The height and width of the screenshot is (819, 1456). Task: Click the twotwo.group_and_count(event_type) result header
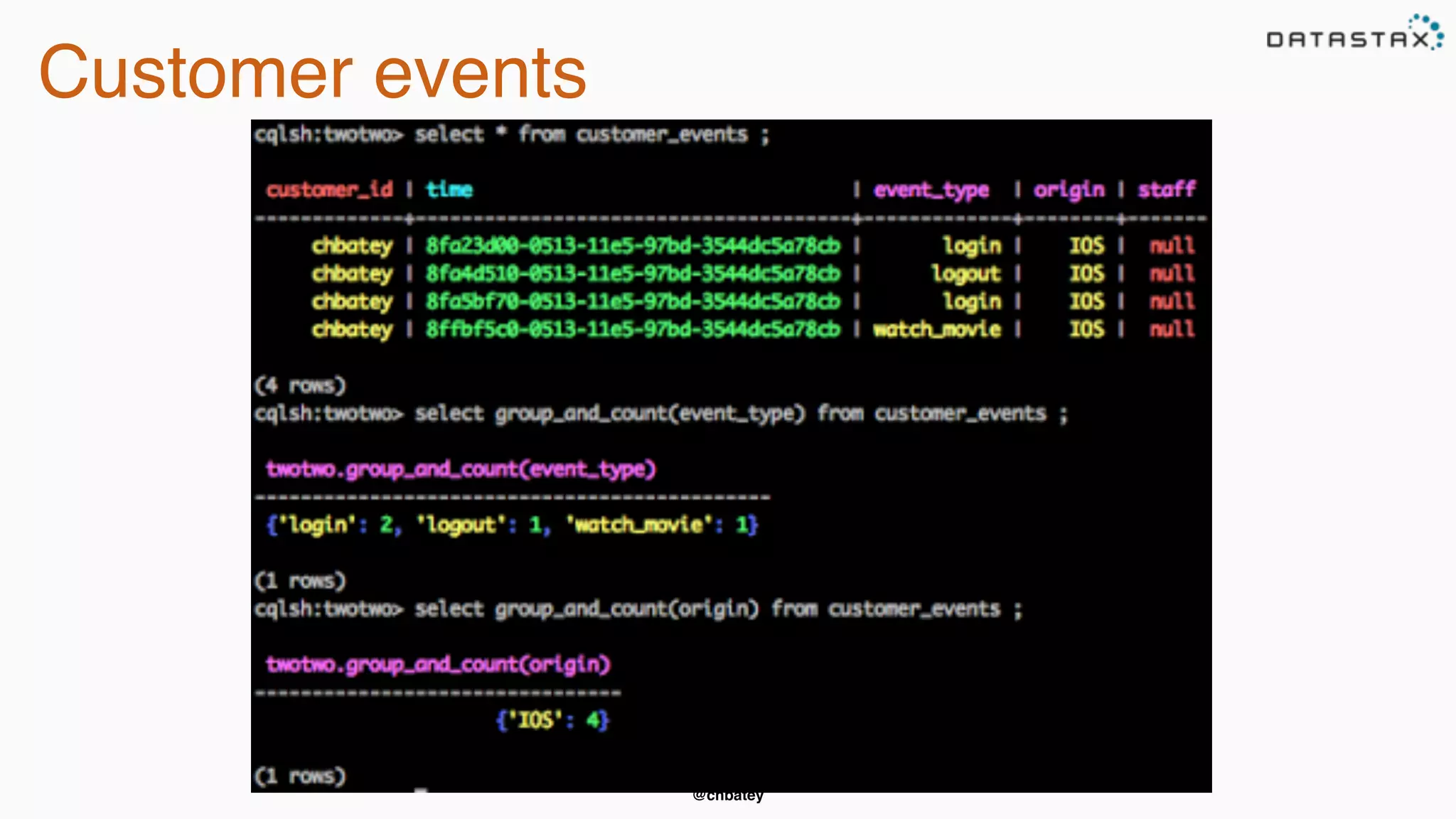tap(461, 469)
